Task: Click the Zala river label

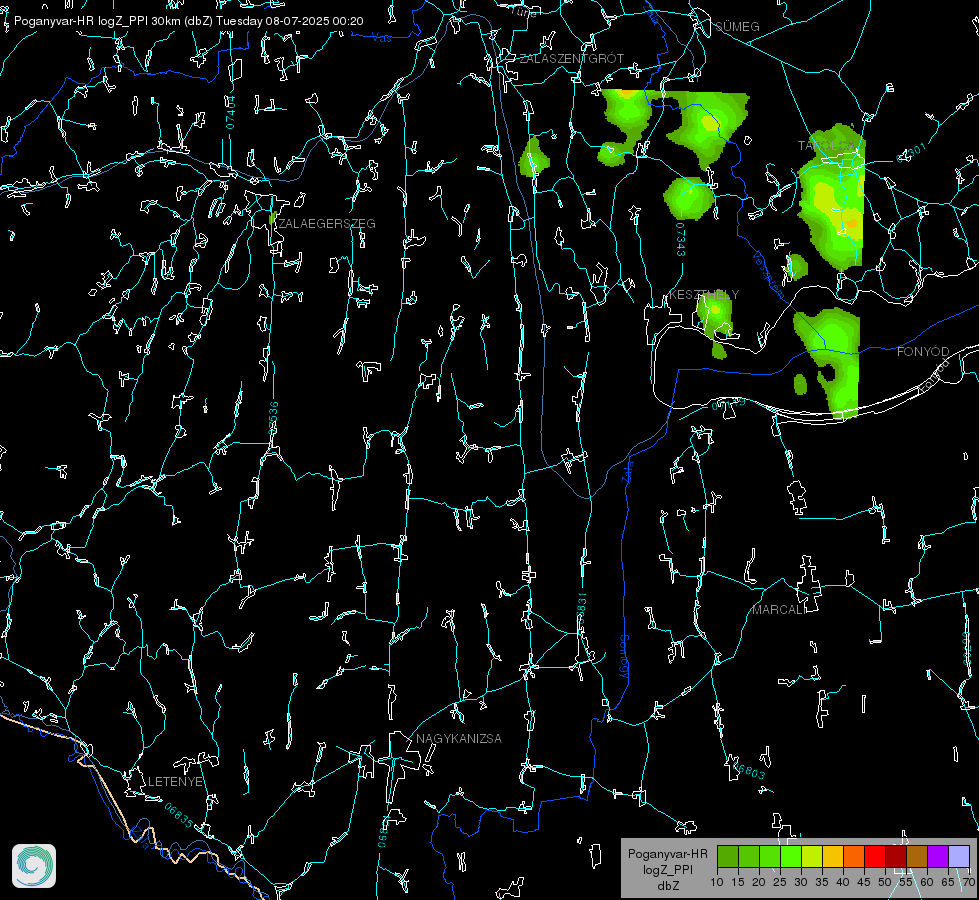Action: [627, 470]
